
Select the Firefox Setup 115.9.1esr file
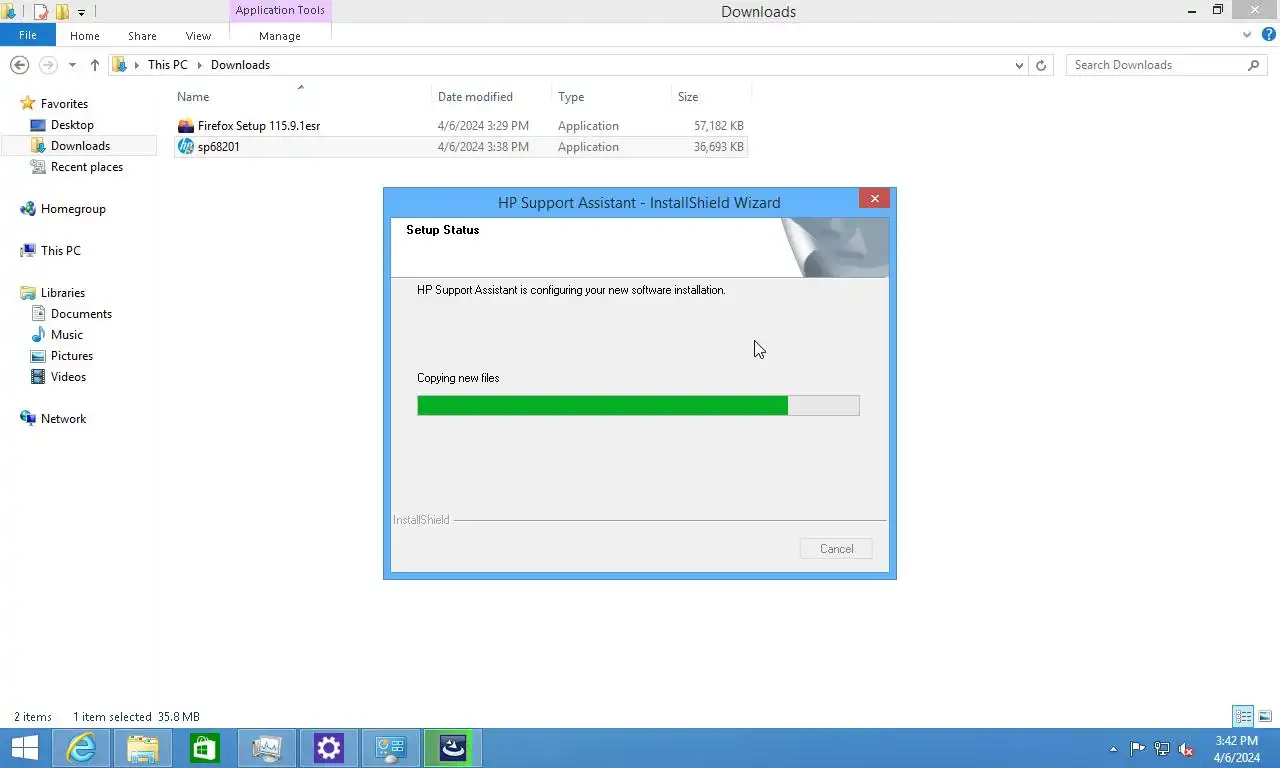click(x=461, y=126)
